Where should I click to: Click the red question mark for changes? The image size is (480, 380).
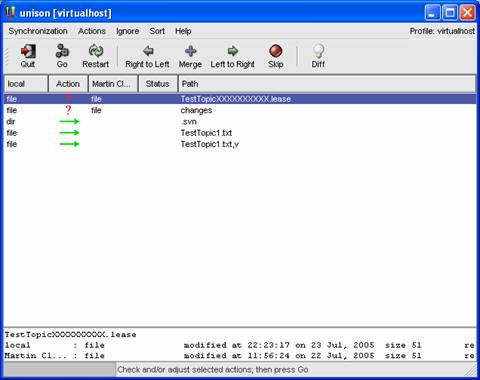tap(68, 110)
